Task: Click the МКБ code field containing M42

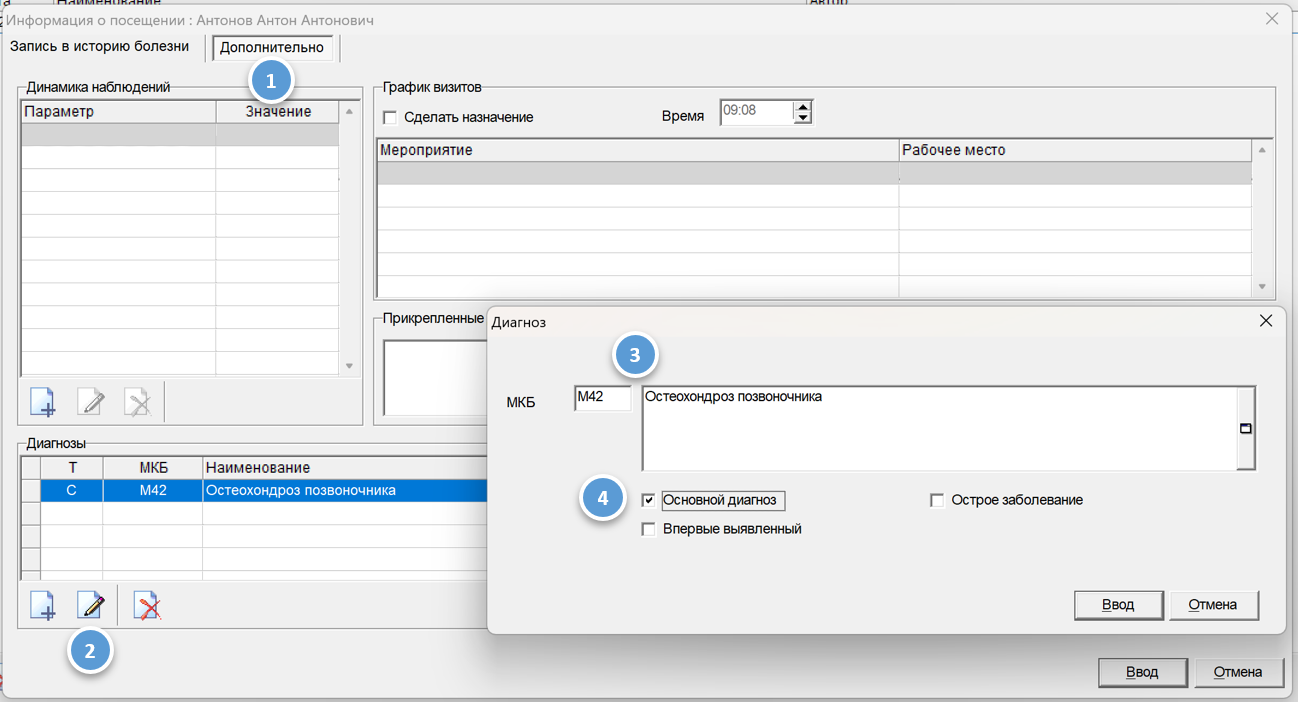Action: pyautogui.click(x=602, y=397)
